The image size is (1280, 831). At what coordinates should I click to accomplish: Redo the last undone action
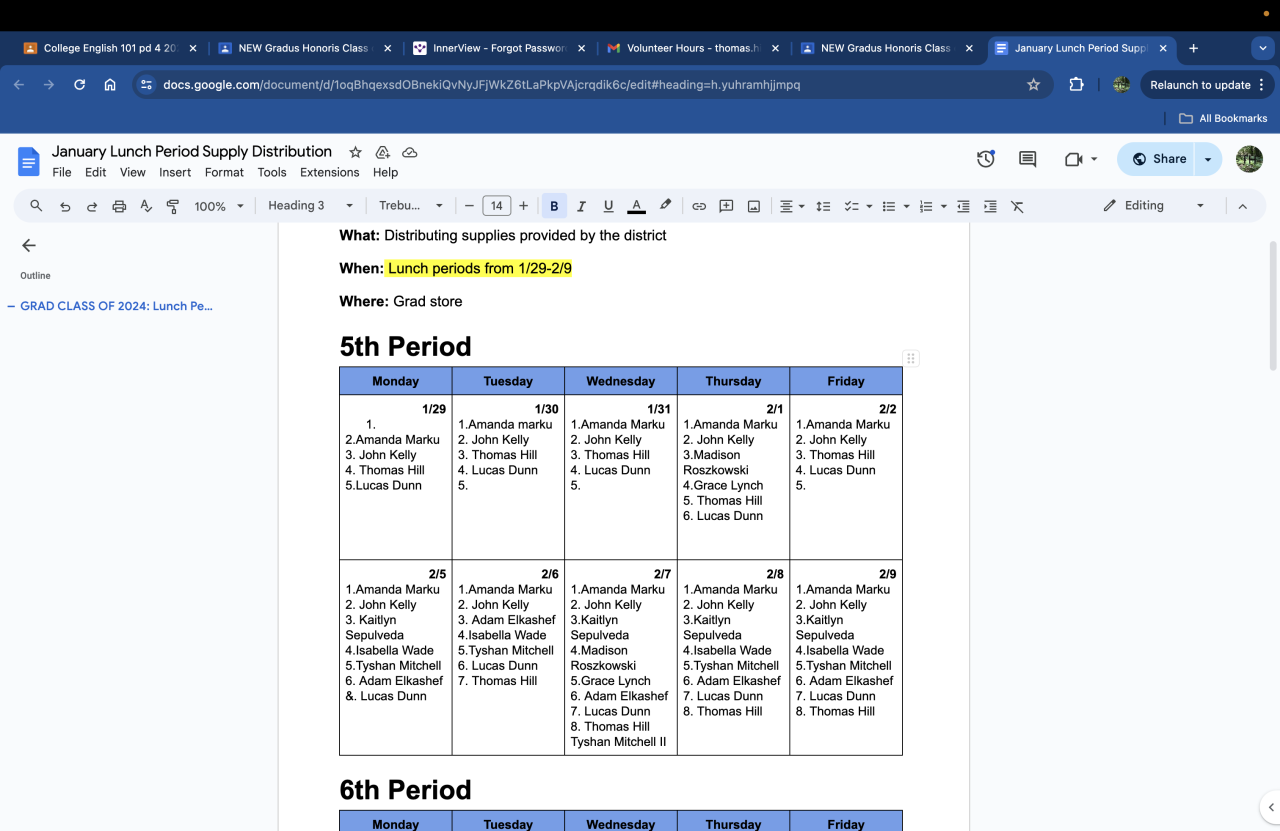[x=92, y=206]
